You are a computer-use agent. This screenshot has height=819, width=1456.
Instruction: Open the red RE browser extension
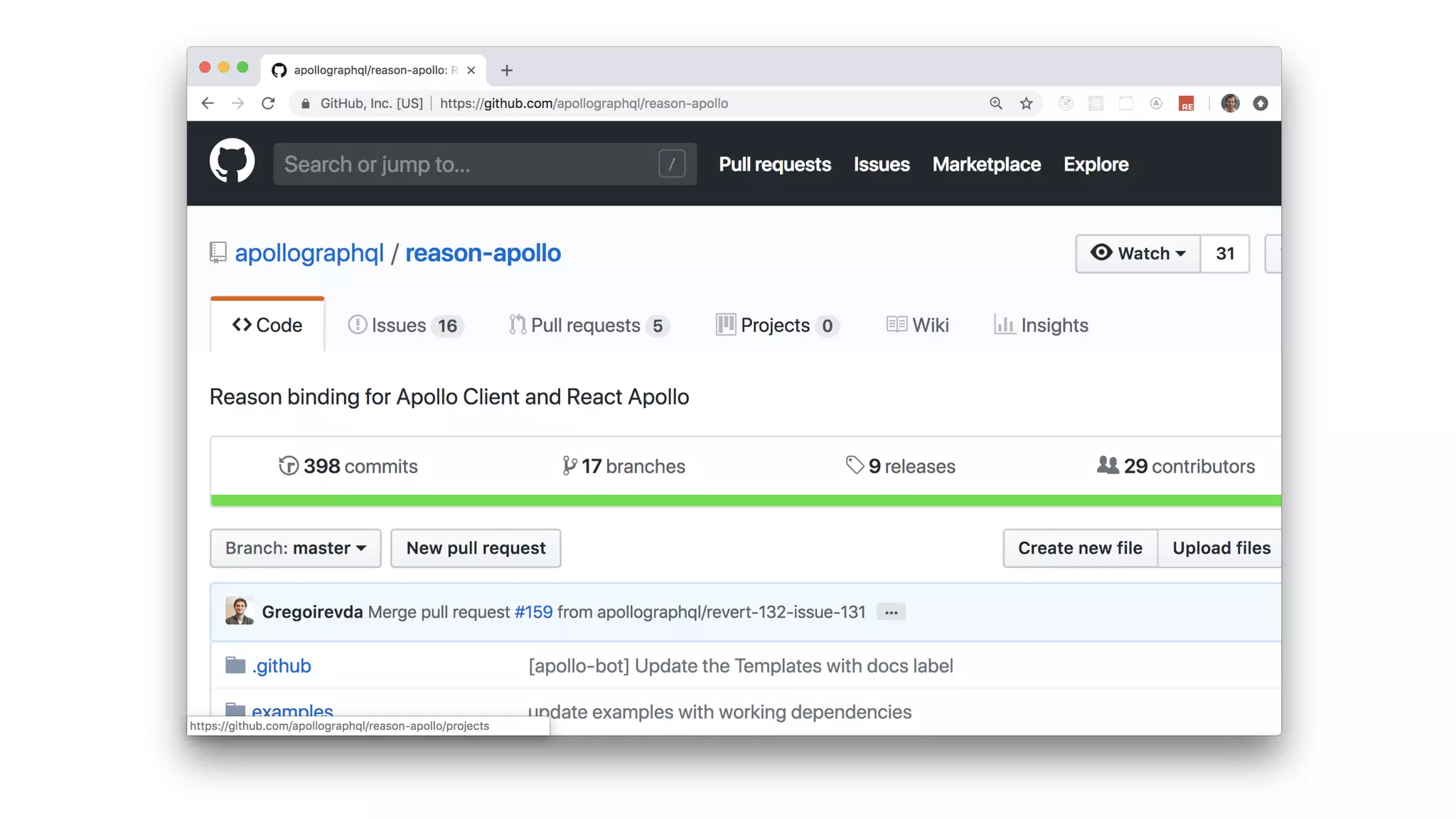click(x=1186, y=104)
